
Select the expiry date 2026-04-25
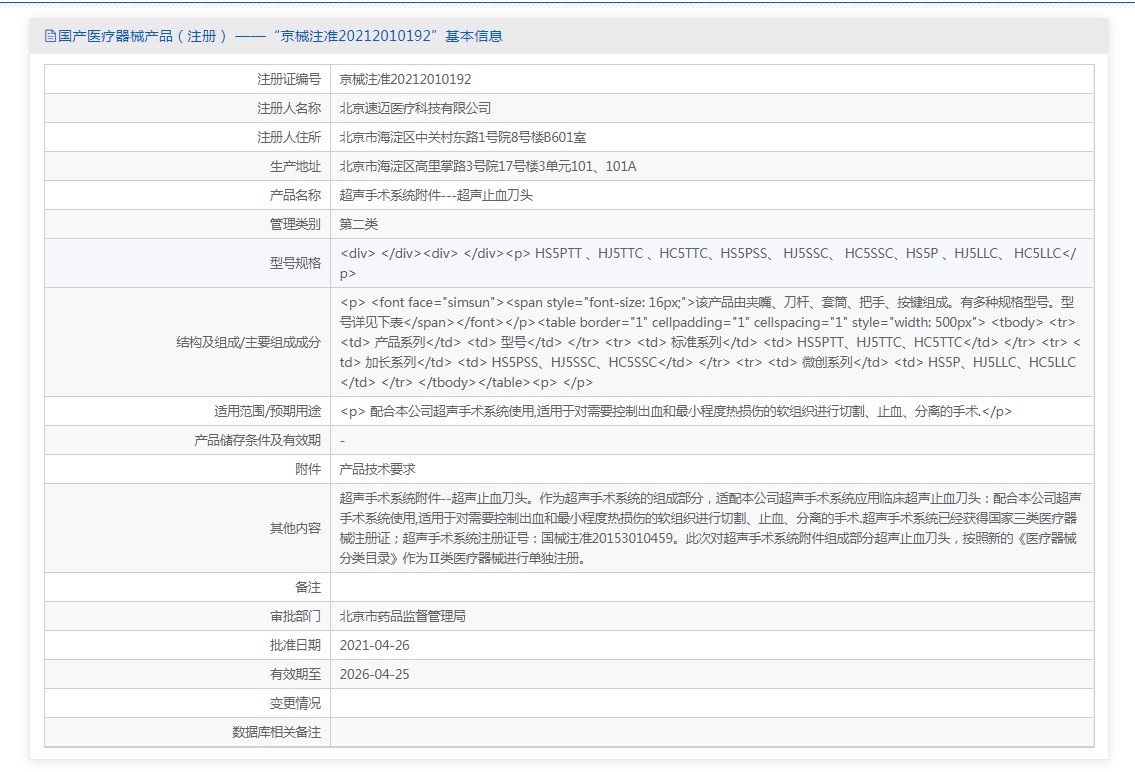click(x=374, y=674)
